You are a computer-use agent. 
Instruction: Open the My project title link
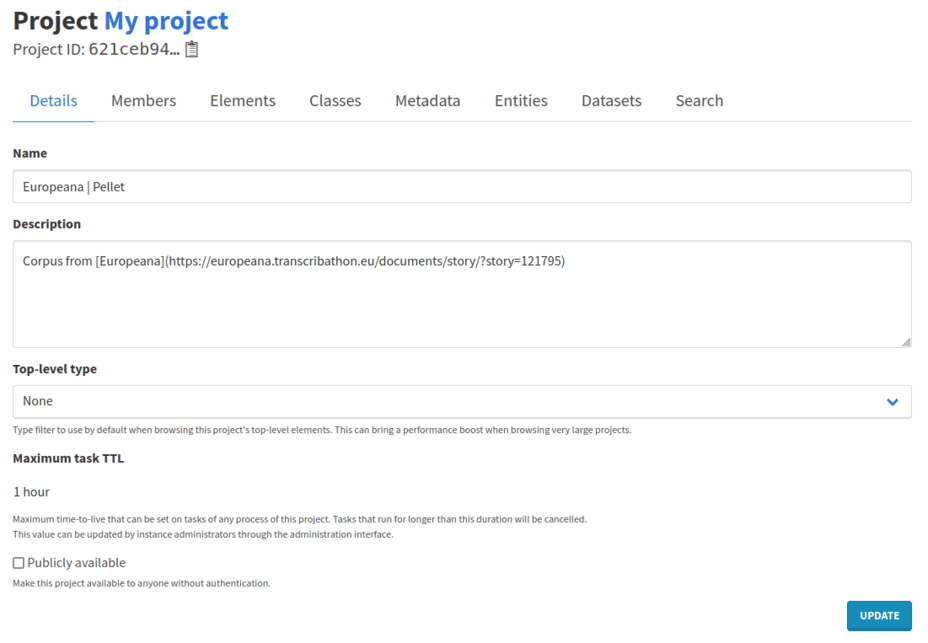[166, 21]
